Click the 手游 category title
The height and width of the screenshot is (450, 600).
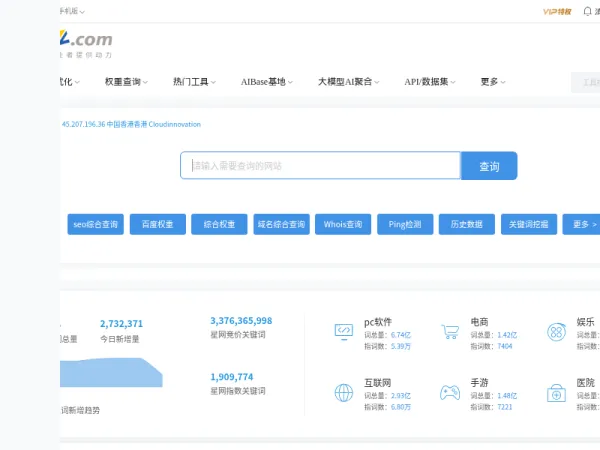(x=479, y=383)
